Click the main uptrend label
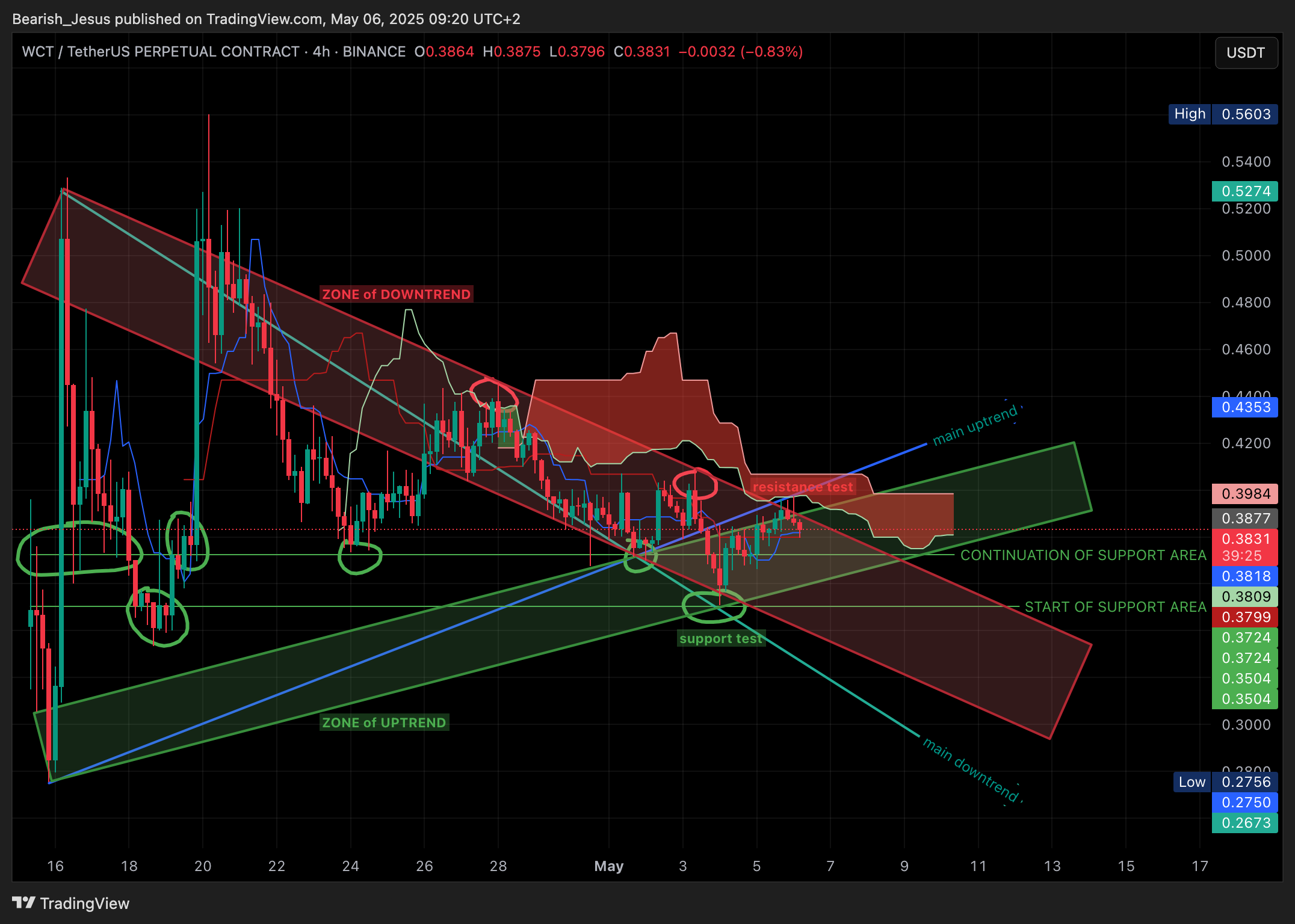1295x924 pixels. click(975, 425)
